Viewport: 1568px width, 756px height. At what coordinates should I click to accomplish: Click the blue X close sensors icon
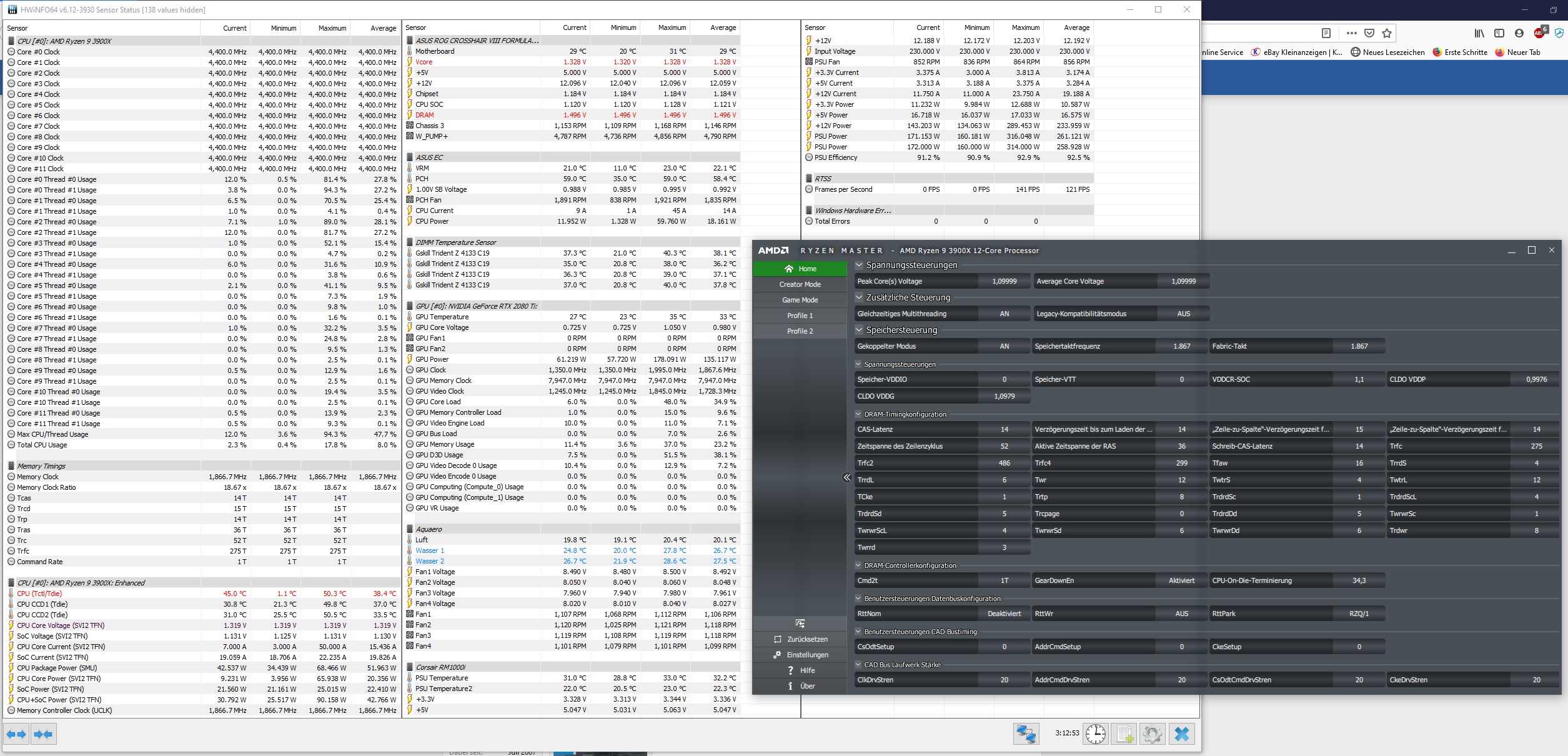point(1181,734)
